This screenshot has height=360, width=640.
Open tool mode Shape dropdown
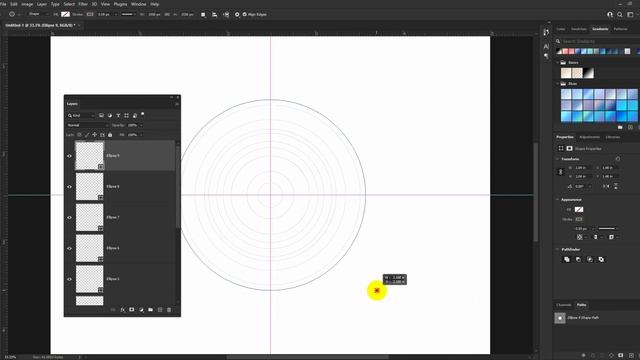(37, 14)
